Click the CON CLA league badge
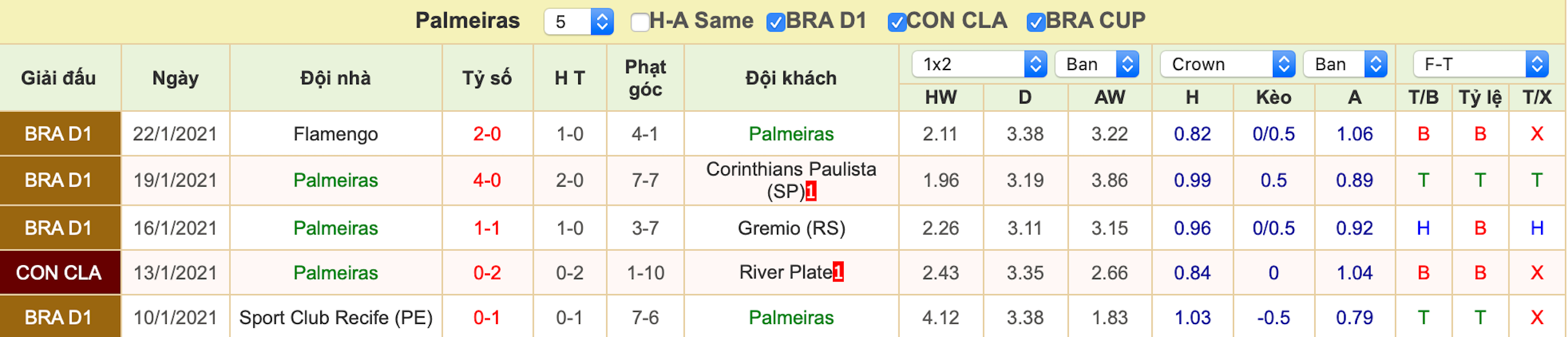Screen dimensions: 1568x337 (60, 273)
